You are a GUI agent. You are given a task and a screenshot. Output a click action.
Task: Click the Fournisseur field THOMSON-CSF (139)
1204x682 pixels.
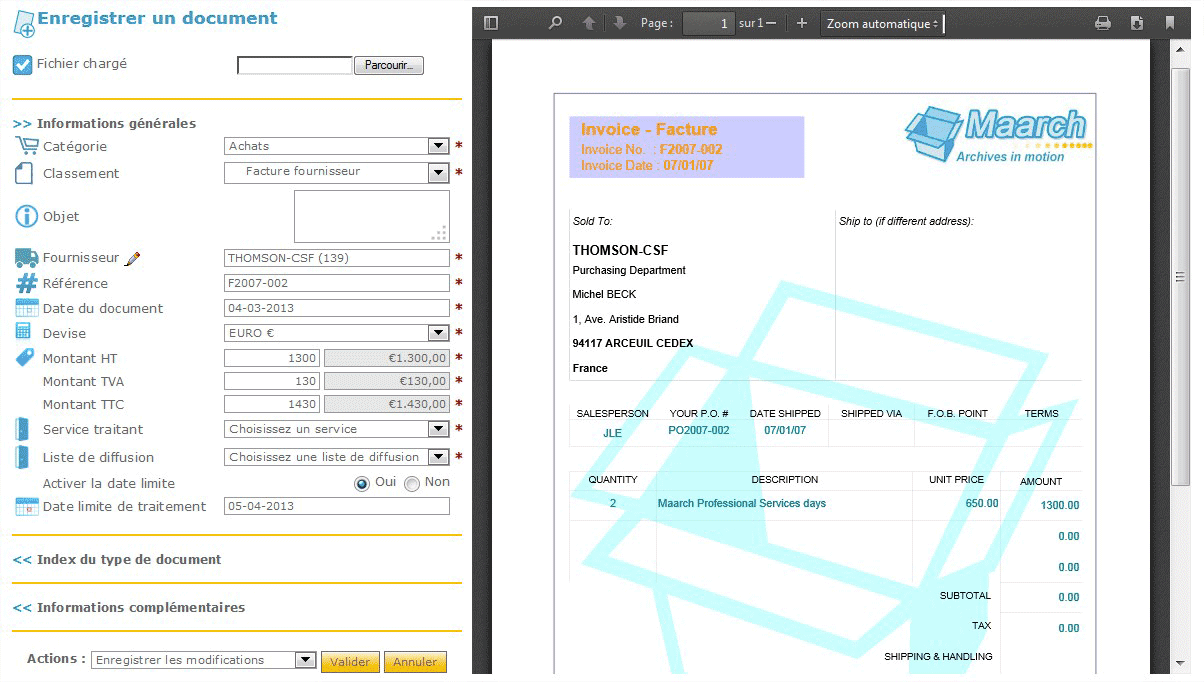[x=337, y=258]
